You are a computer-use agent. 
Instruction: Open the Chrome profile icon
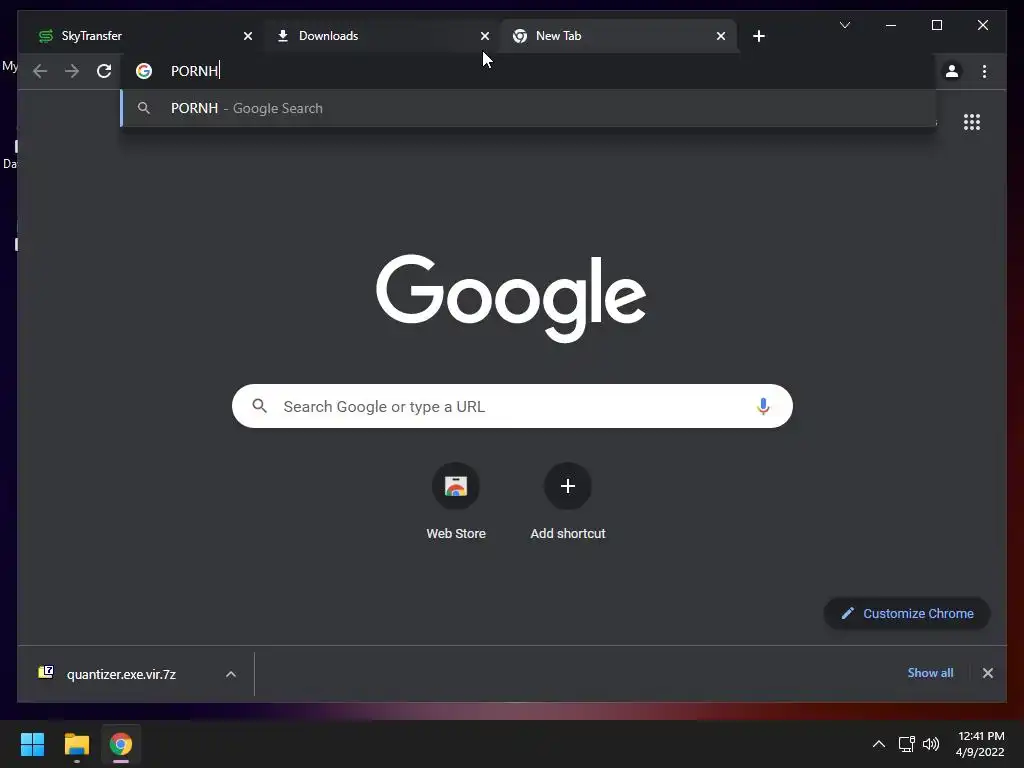pyautogui.click(x=952, y=71)
